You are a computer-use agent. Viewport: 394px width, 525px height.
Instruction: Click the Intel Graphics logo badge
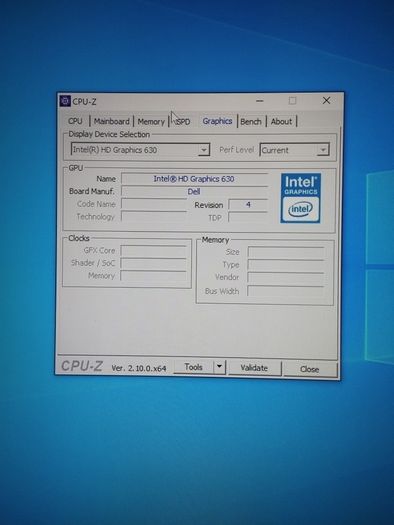pos(301,198)
